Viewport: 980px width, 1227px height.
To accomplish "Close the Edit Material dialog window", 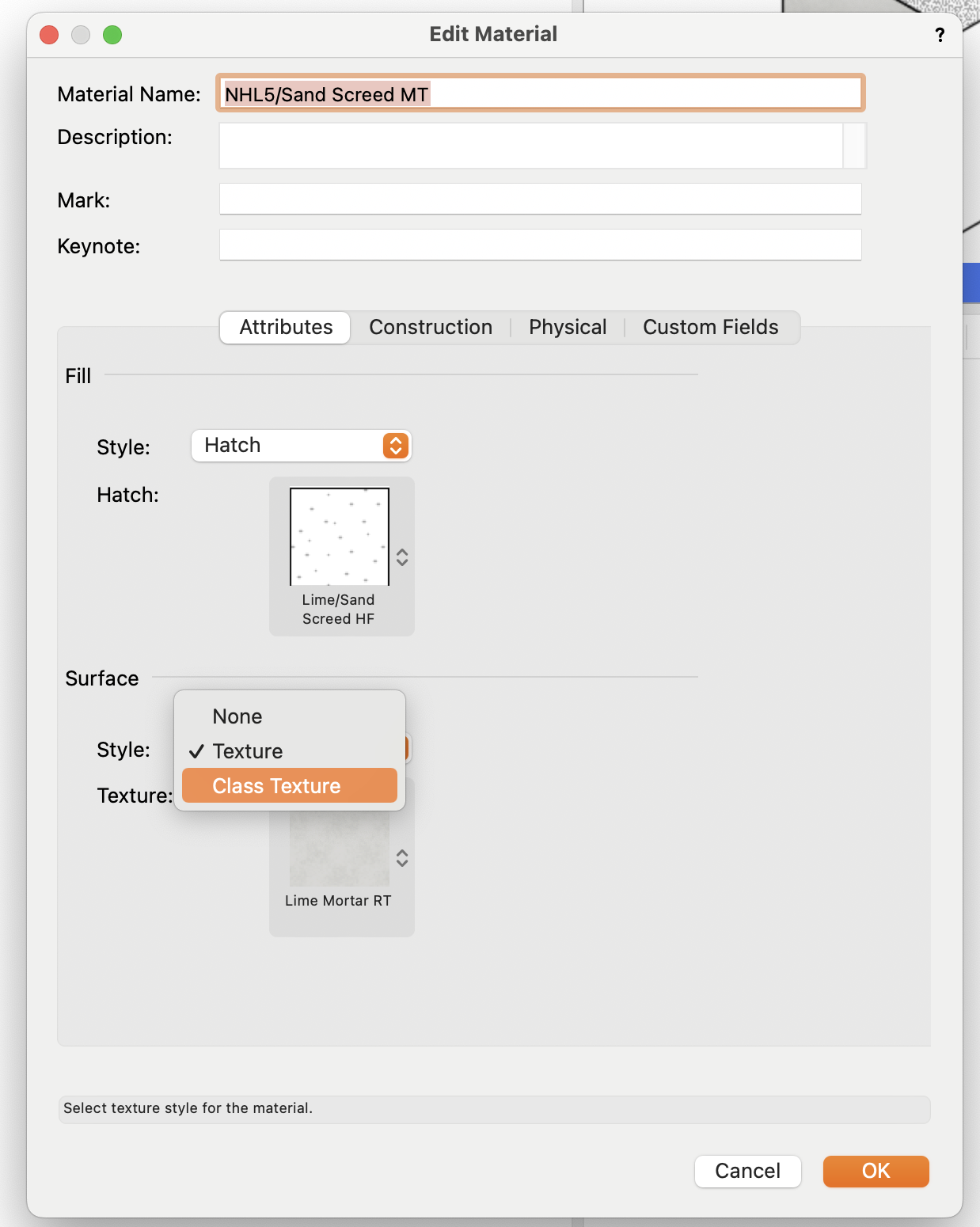I will click(49, 35).
